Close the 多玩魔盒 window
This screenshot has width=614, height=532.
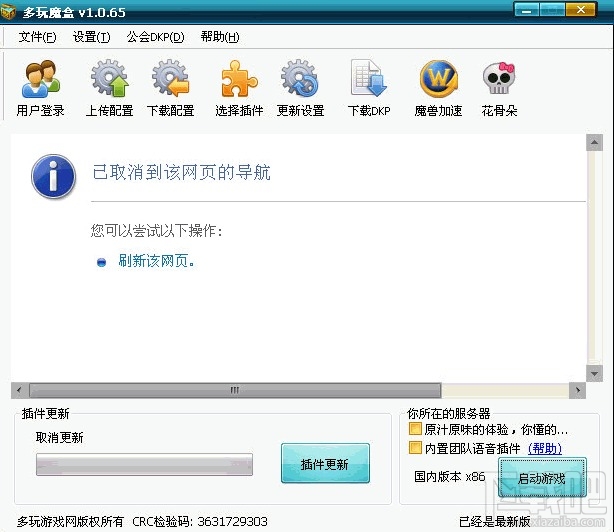pyautogui.click(x=580, y=10)
